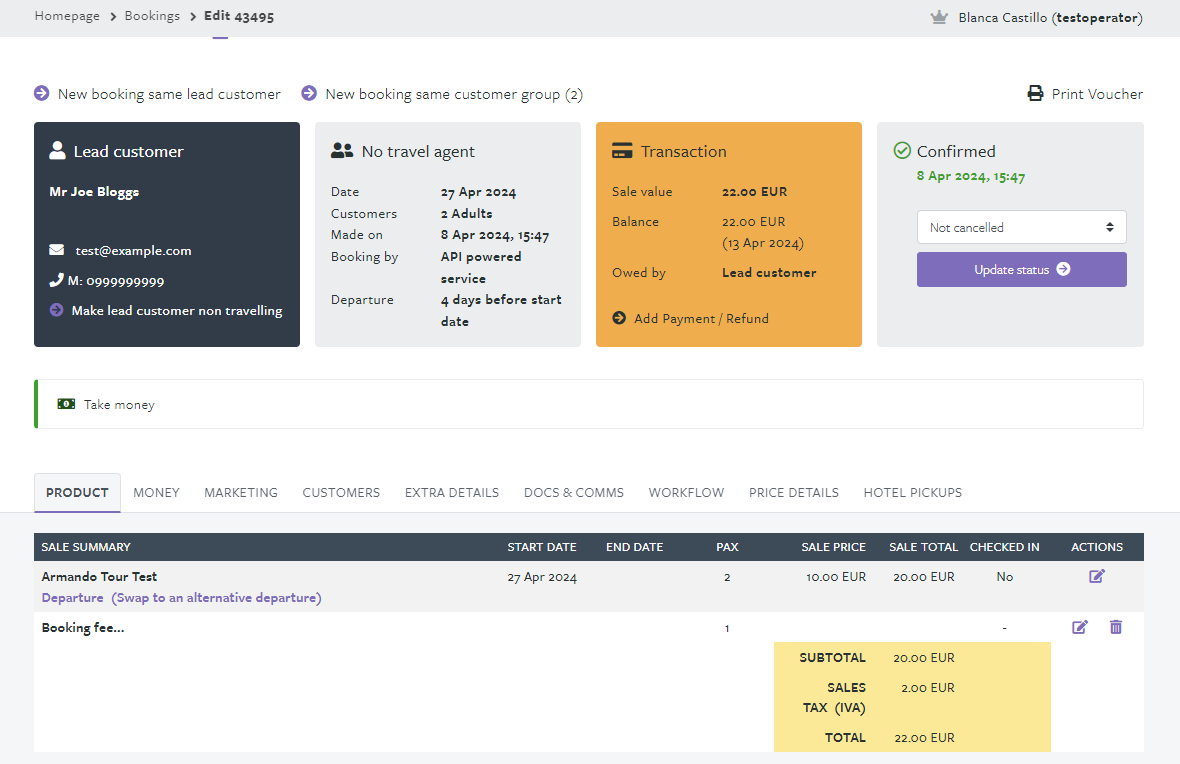Click the Take money link
The width and height of the screenshot is (1180, 764).
tap(119, 405)
